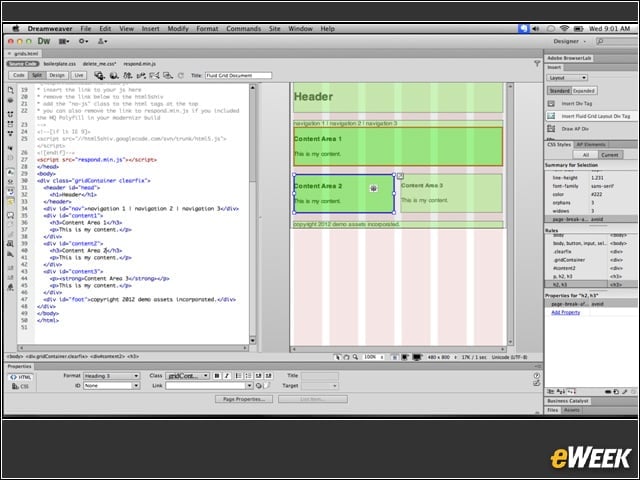
Task: Click the Multiscreen preview icon in document toolbar
Action: (x=99, y=76)
